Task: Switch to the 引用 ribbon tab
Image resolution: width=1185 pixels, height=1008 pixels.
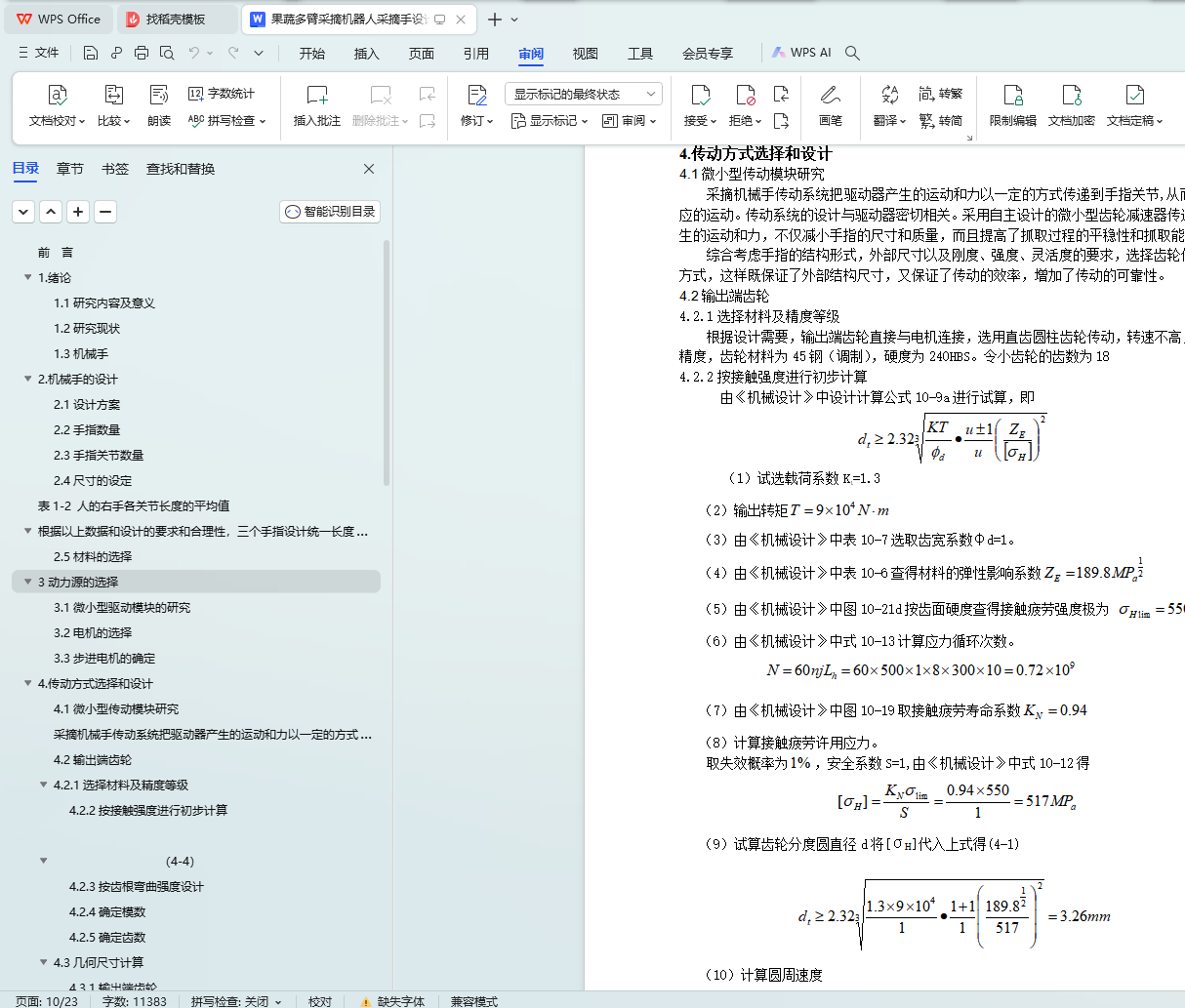Action: pos(476,54)
